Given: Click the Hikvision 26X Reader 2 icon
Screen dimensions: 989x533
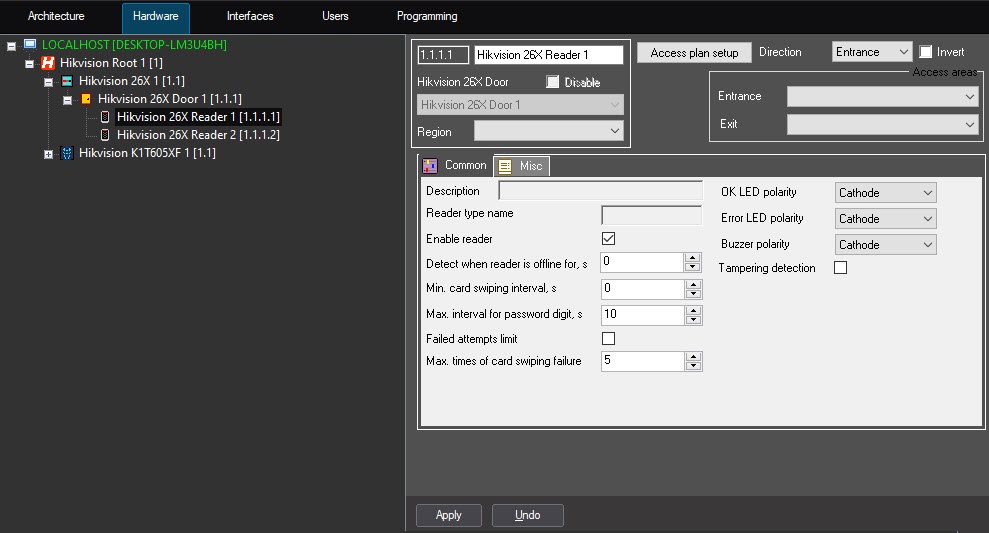Looking at the screenshot, I should pos(105,135).
